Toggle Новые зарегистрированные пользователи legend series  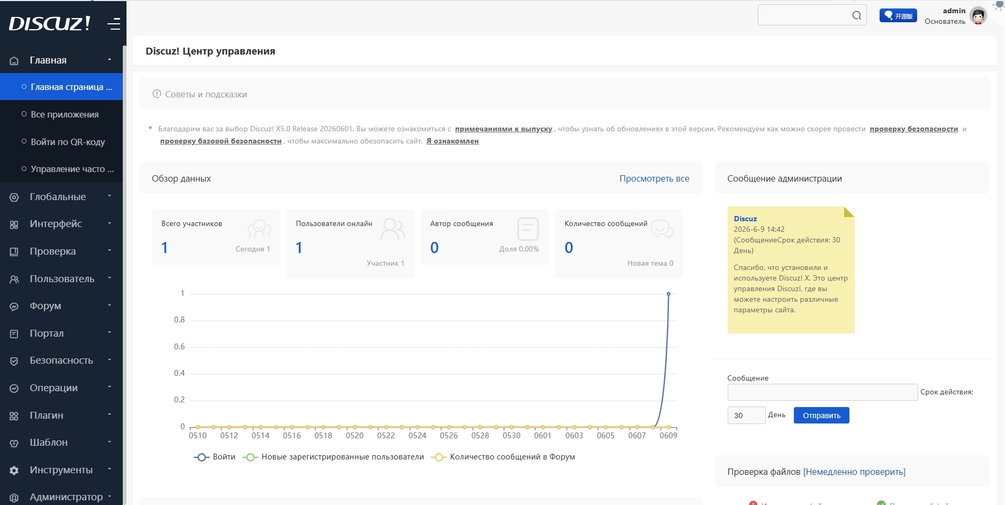(x=335, y=458)
